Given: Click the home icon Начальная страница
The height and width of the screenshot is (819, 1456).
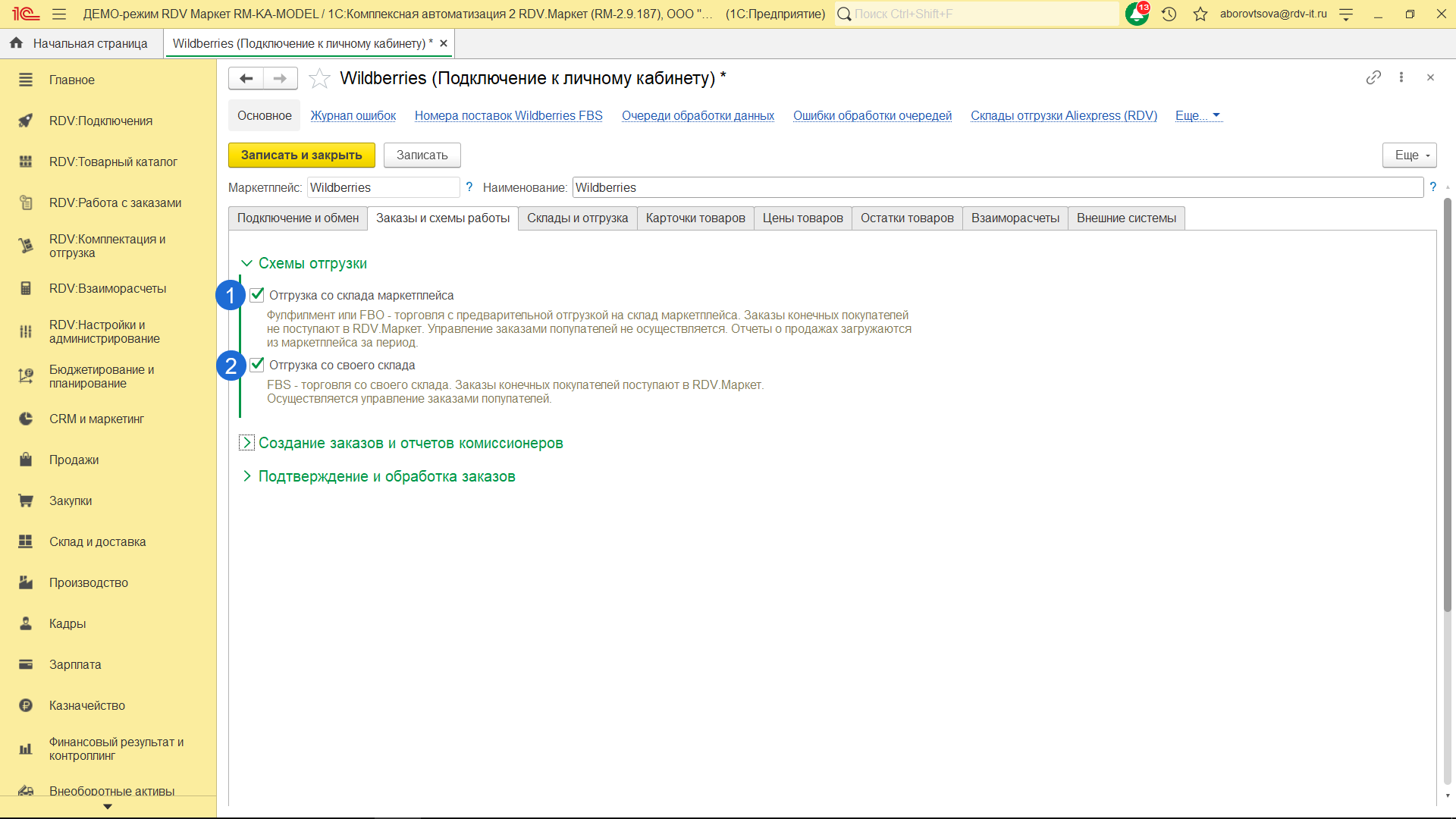Looking at the screenshot, I should [17, 43].
